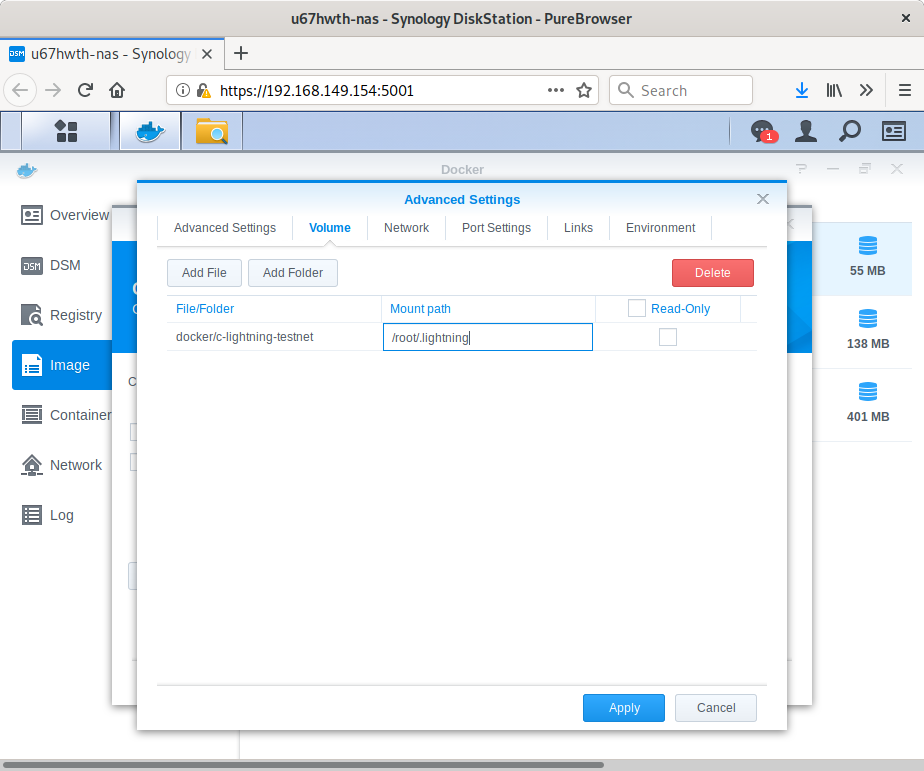924x771 pixels.
Task: Click the 138 MB image size icon
Action: tap(867, 319)
